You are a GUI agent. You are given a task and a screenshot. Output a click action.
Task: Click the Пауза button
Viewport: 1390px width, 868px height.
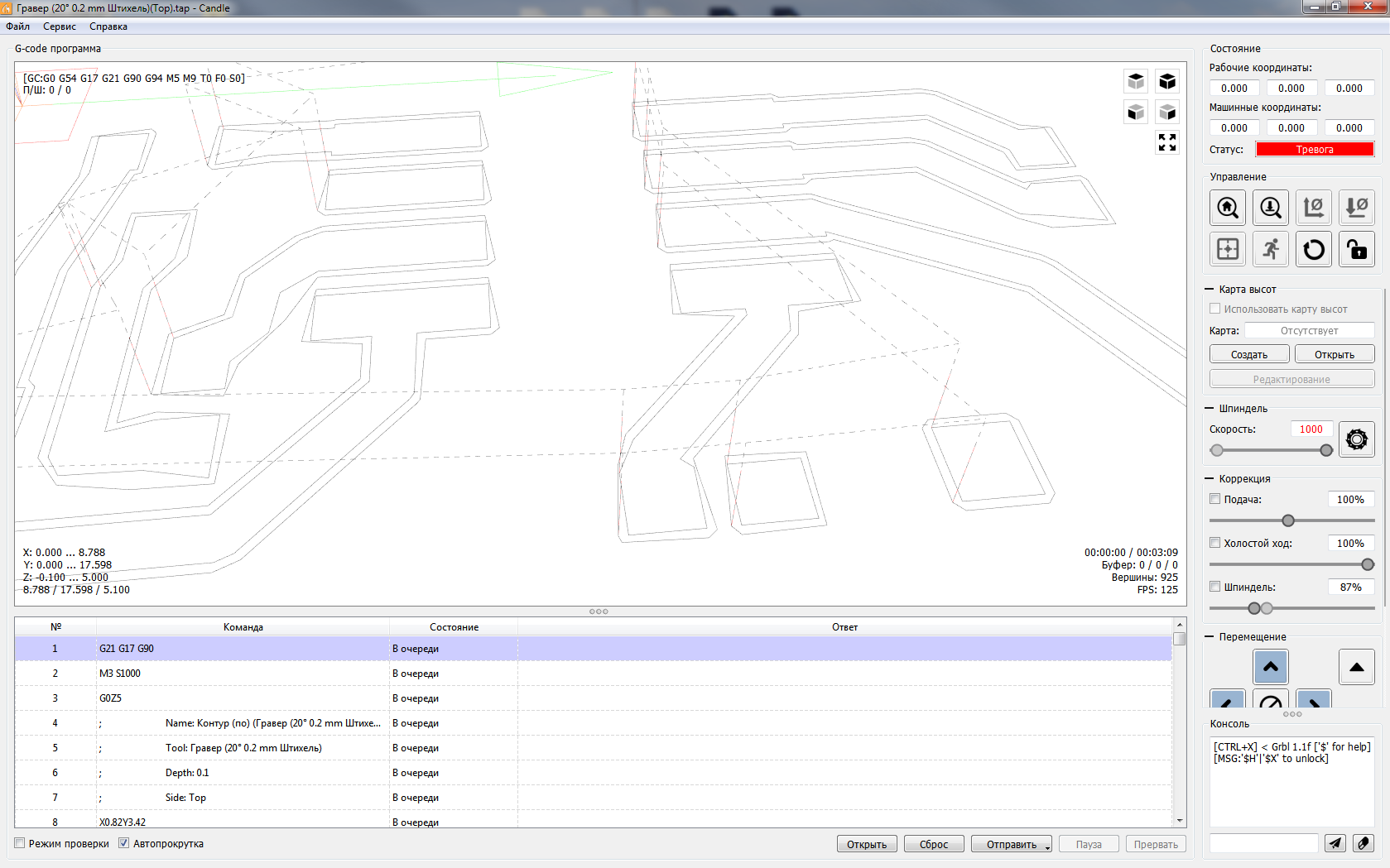pyautogui.click(x=1089, y=844)
